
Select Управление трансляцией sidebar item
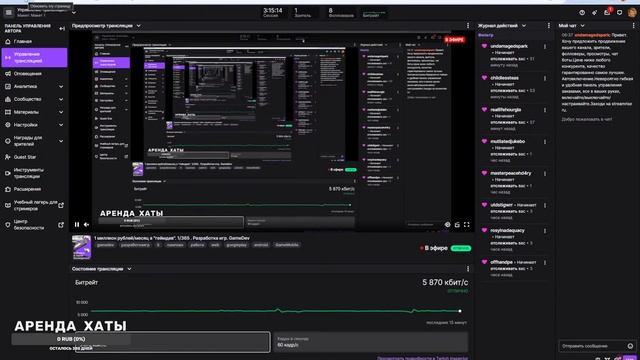34,58
